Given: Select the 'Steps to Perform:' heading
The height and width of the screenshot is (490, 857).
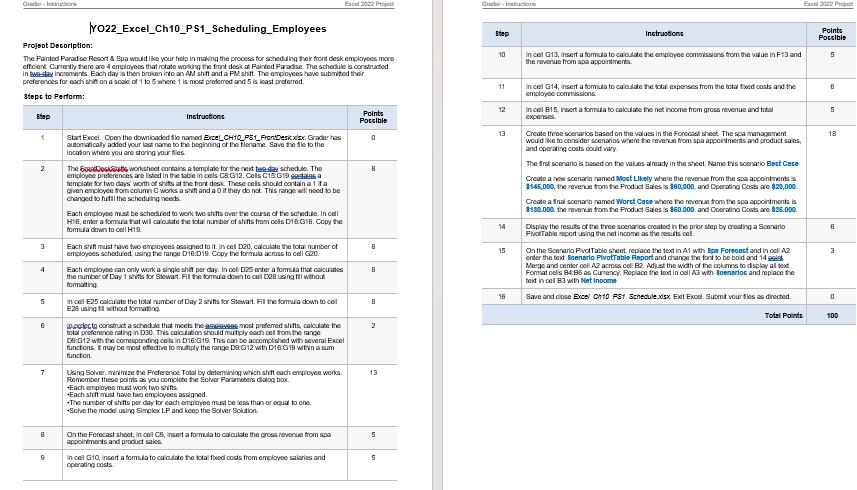Looking at the screenshot, I should (54, 97).
